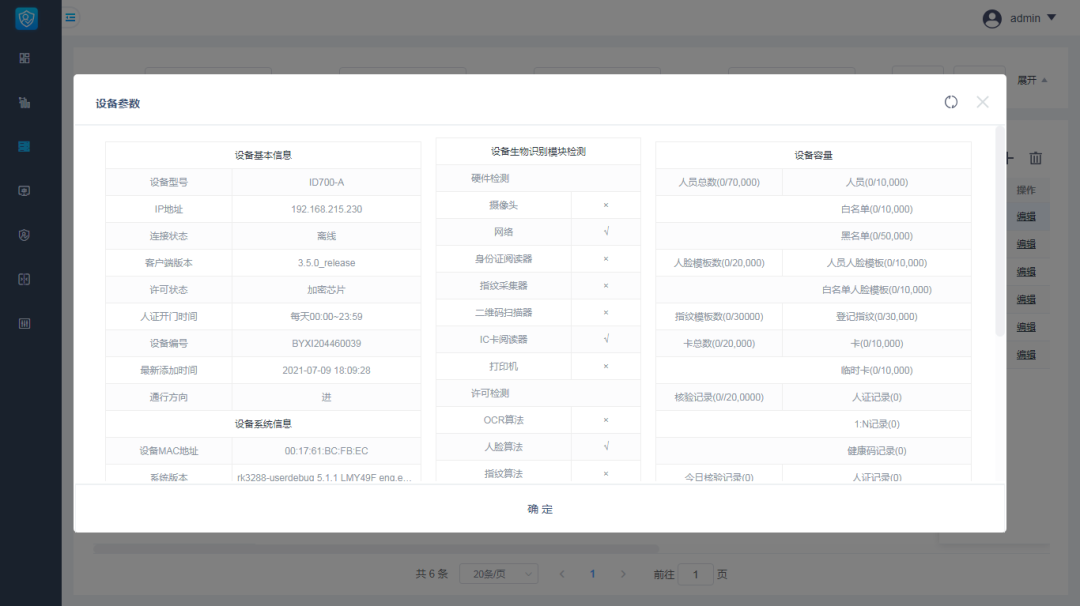The image size is (1080, 606).
Task: Select the person-shield icon in the sidebar
Action: click(x=24, y=235)
